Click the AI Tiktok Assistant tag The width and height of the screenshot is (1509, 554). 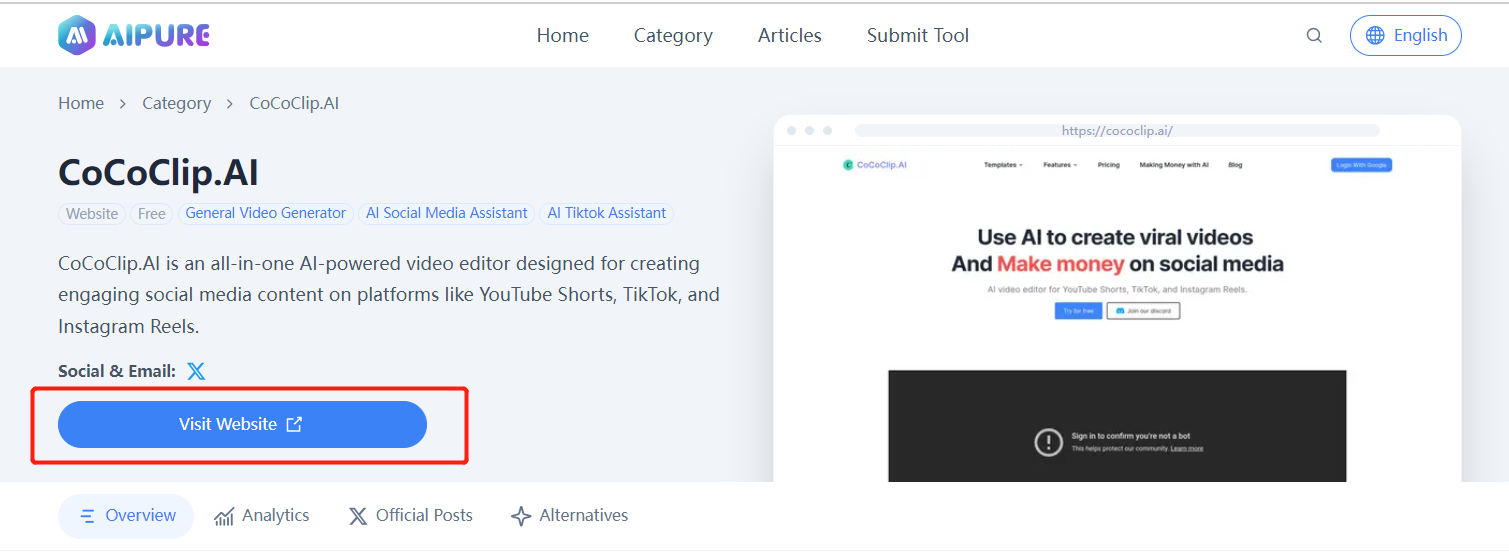607,213
